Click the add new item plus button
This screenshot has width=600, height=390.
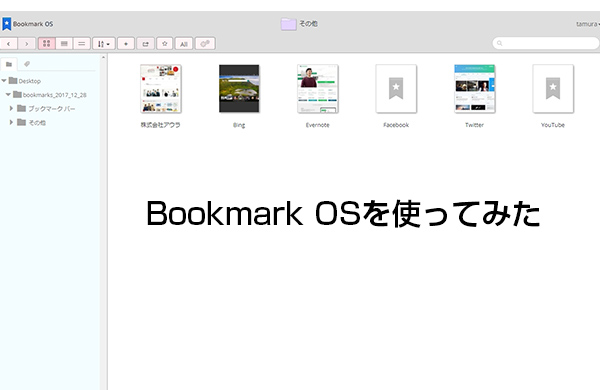click(x=126, y=44)
